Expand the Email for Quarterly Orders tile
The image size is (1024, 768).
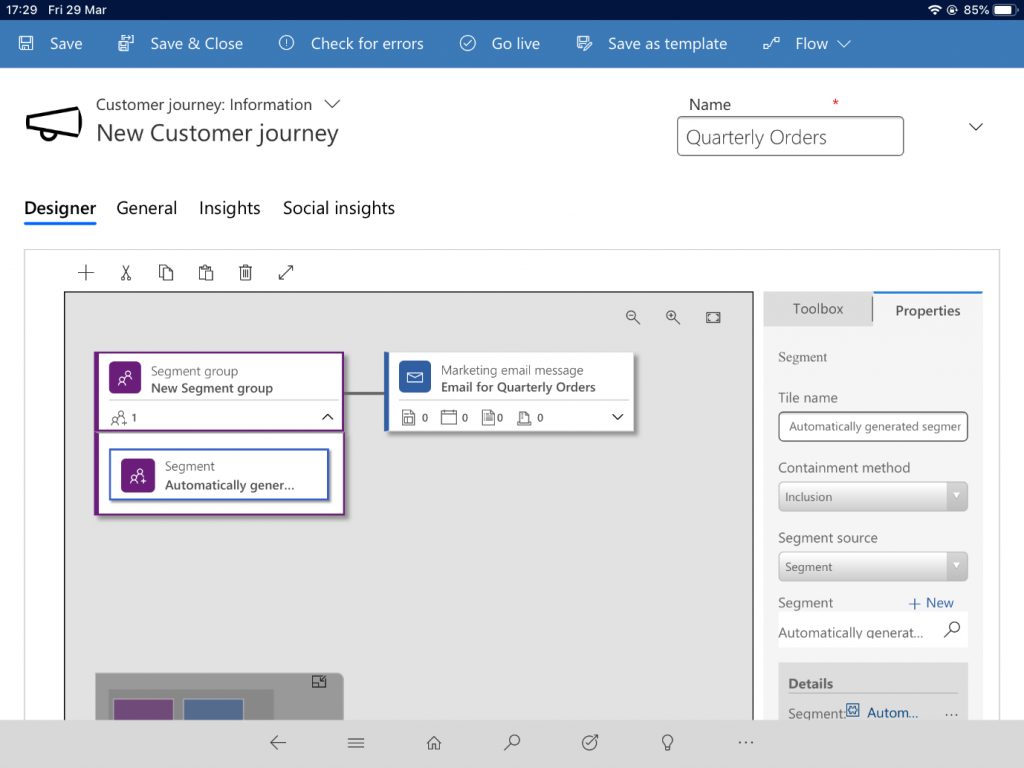[617, 417]
